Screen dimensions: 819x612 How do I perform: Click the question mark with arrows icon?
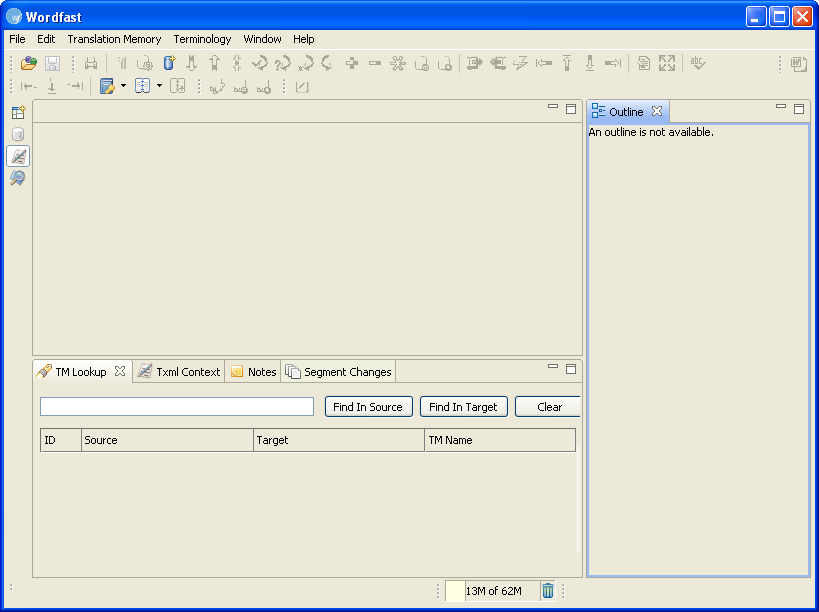click(283, 63)
